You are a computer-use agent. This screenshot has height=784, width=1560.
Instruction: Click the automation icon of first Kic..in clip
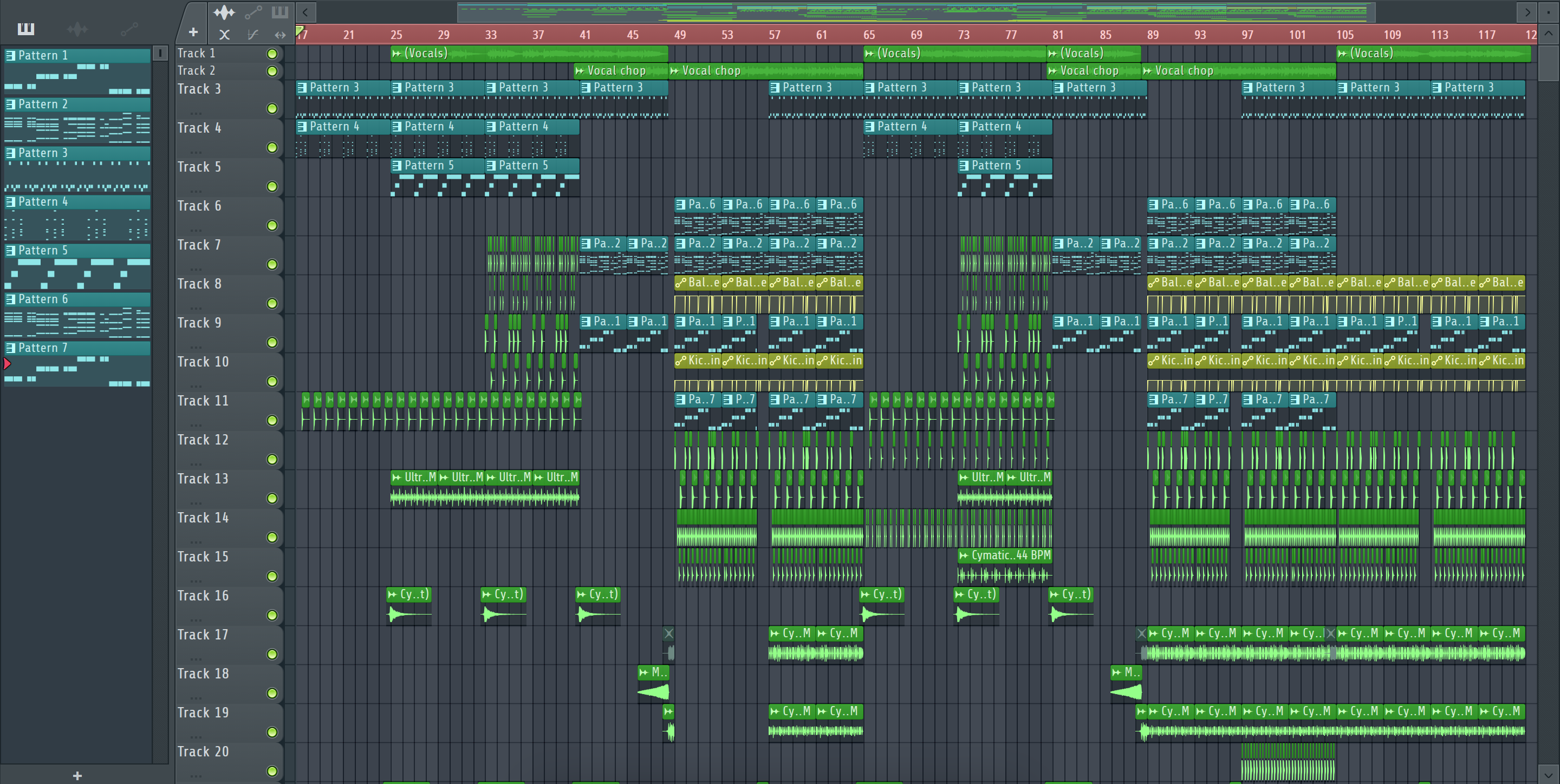point(681,360)
